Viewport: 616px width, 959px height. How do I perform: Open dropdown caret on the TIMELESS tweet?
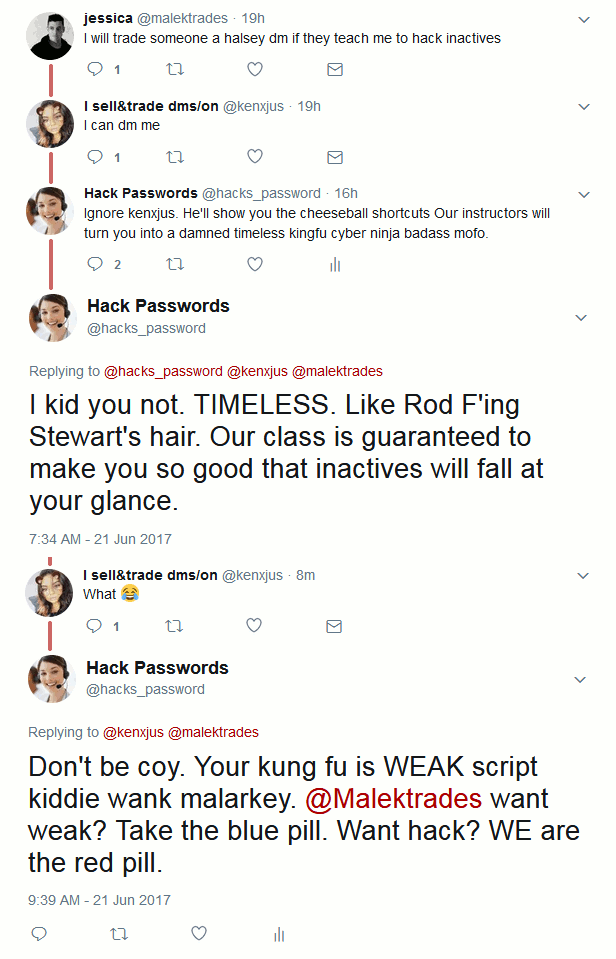tap(581, 318)
